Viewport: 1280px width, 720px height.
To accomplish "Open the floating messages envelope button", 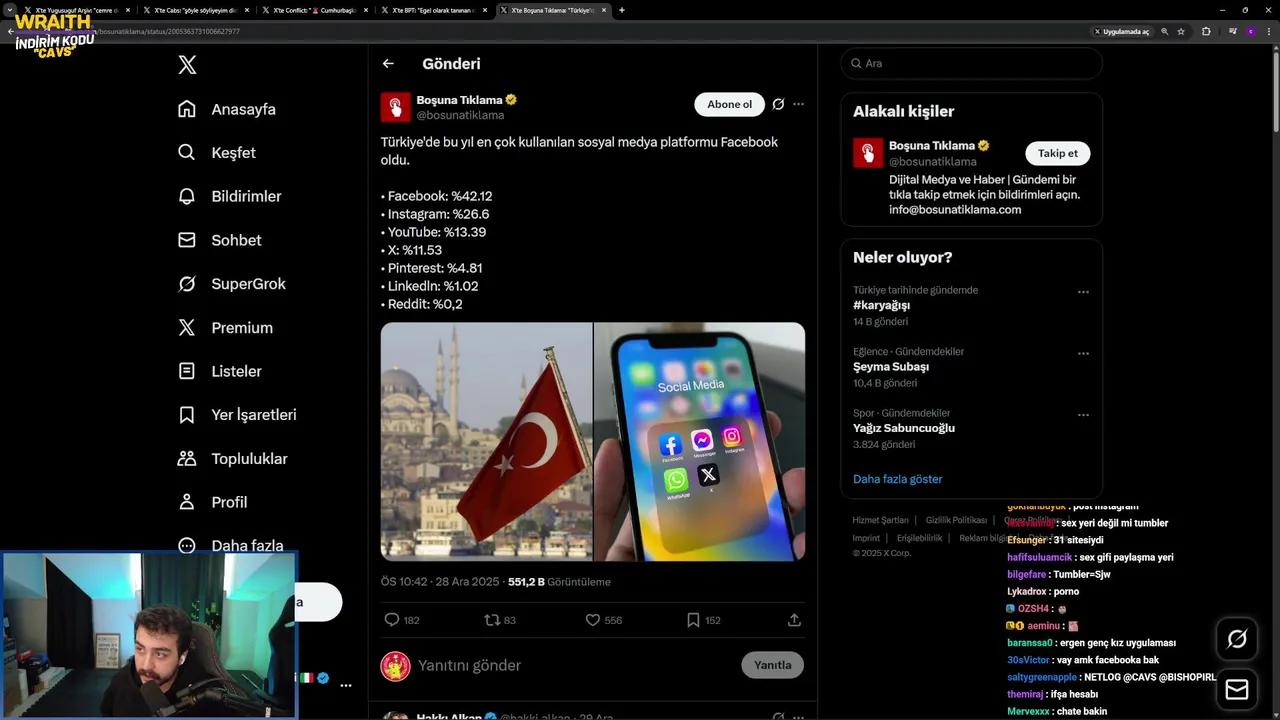I will coord(1237,690).
